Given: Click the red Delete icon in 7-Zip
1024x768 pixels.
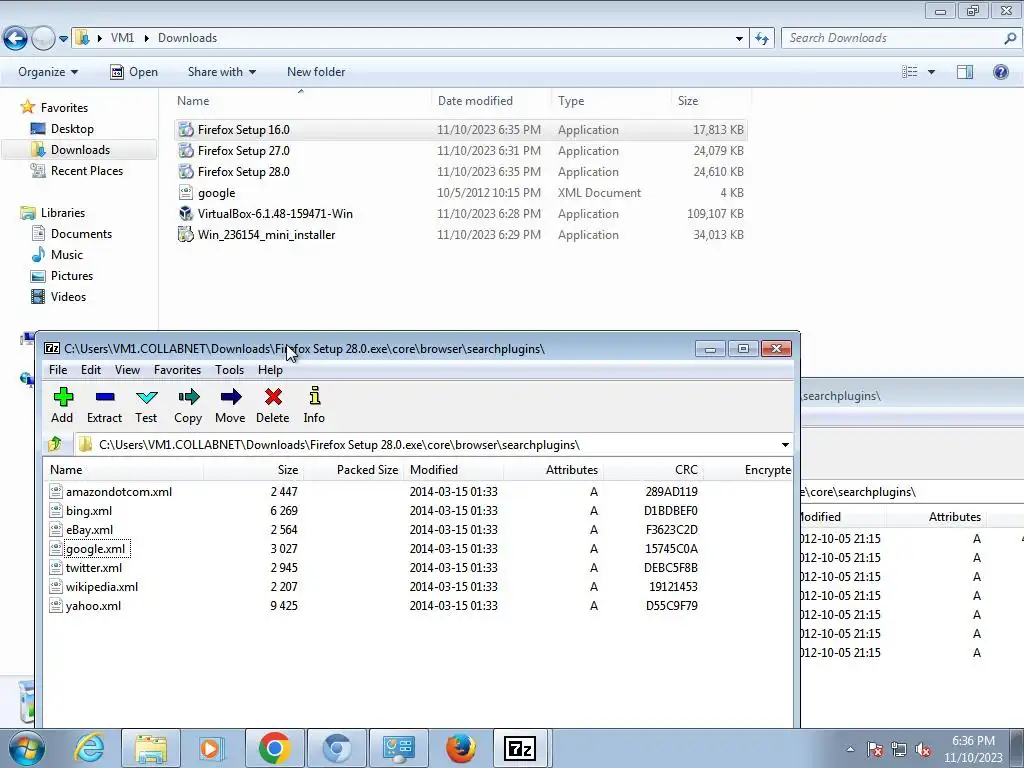Looking at the screenshot, I should coord(273,405).
